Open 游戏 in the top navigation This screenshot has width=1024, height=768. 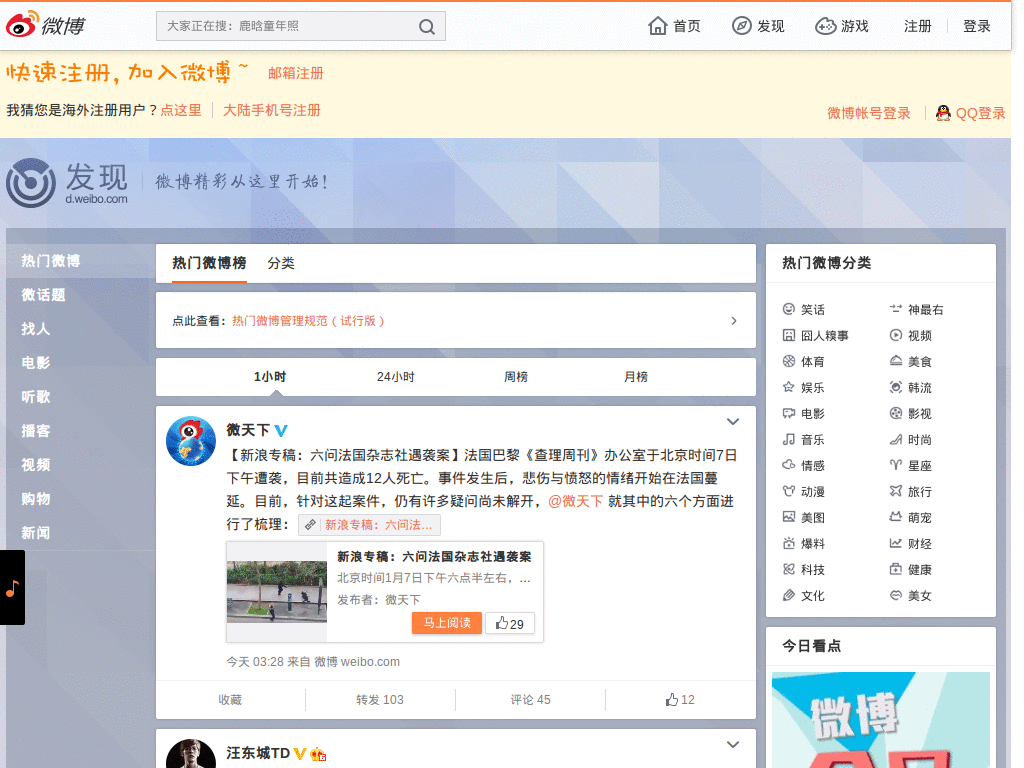pos(842,26)
